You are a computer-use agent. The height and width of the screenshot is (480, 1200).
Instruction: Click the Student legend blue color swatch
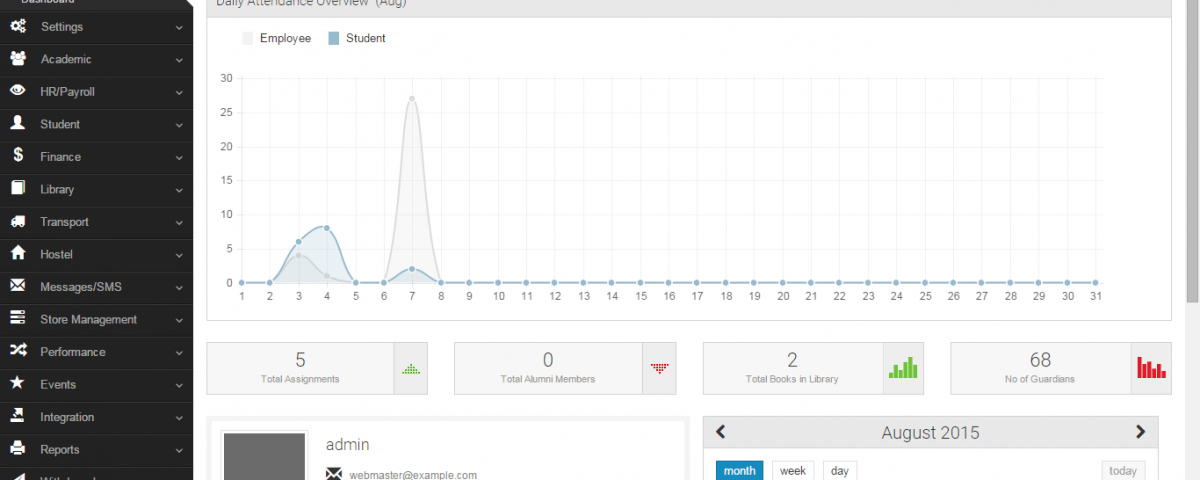tap(334, 38)
